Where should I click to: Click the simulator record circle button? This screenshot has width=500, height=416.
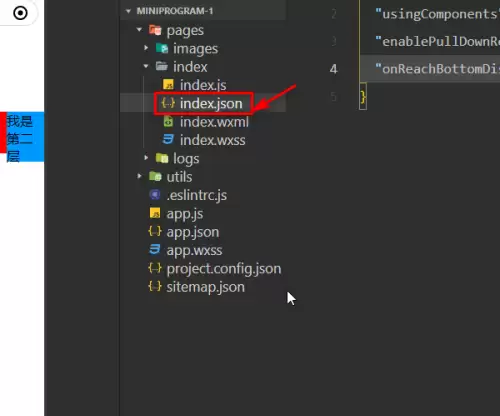point(20,13)
